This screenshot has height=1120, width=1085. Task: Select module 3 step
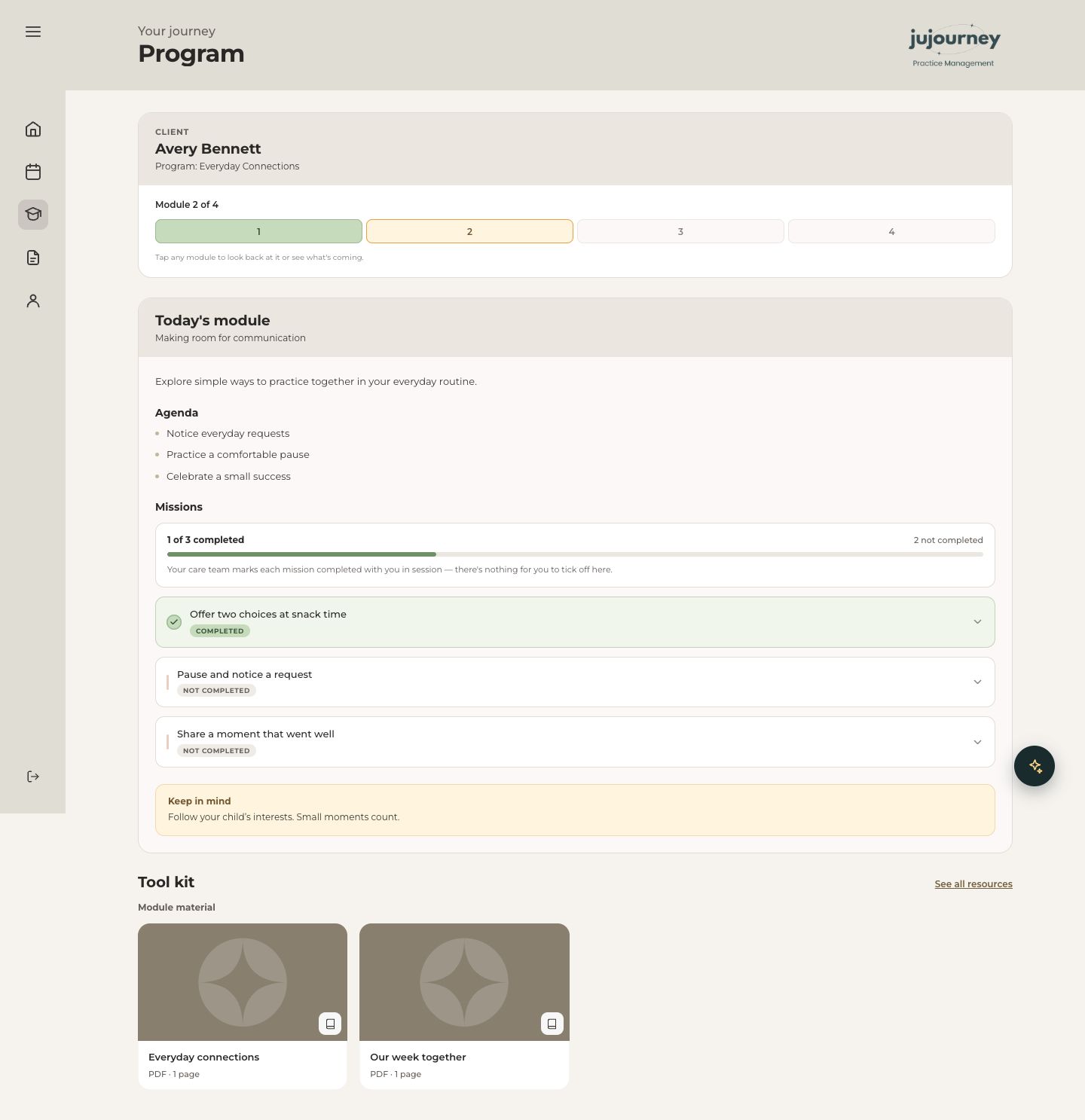pyautogui.click(x=680, y=231)
